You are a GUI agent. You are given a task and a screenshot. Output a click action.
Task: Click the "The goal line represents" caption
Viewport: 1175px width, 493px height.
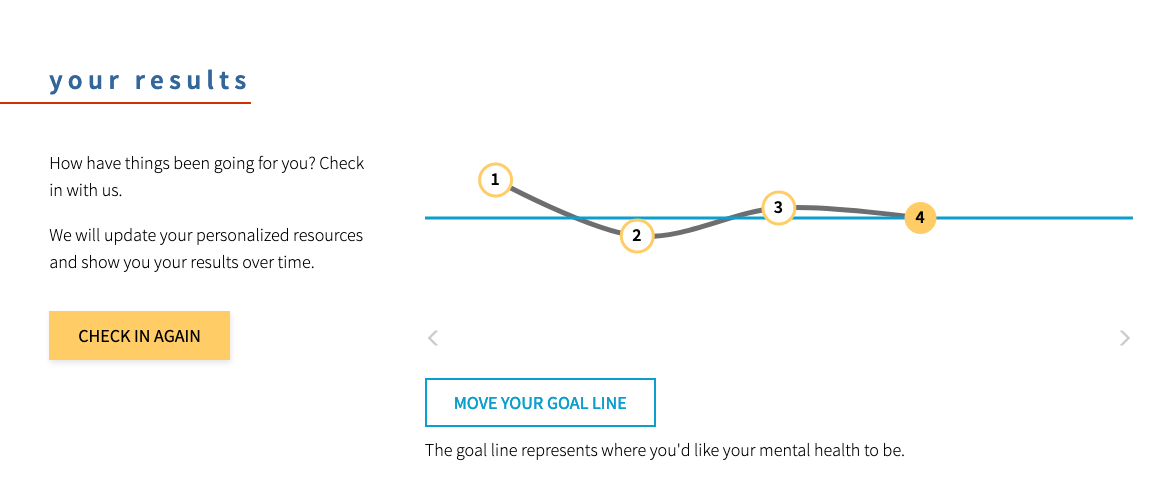click(x=665, y=451)
